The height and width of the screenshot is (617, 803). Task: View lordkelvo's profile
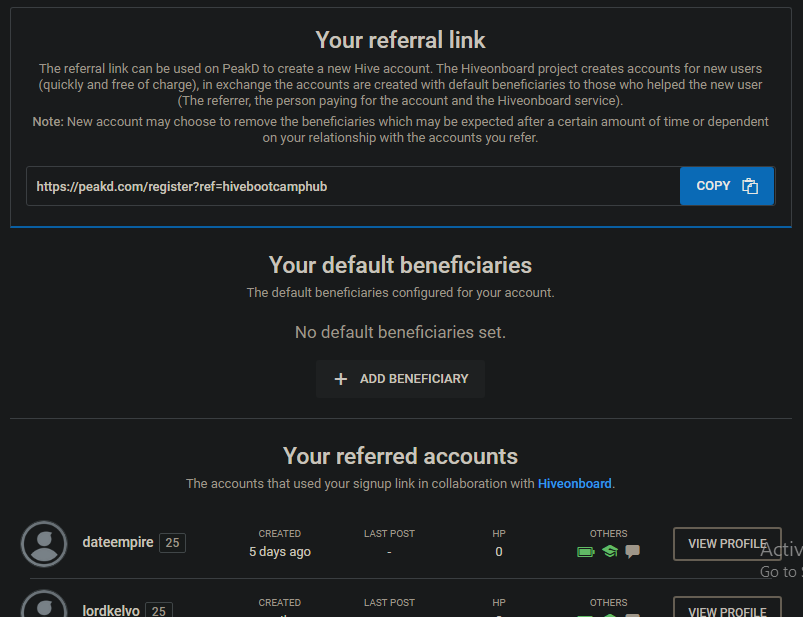click(727, 609)
